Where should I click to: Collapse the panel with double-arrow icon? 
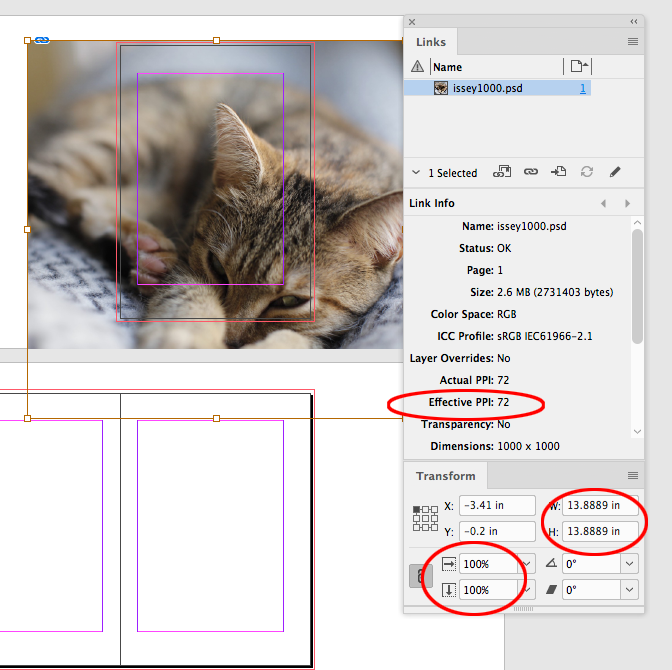(x=634, y=21)
